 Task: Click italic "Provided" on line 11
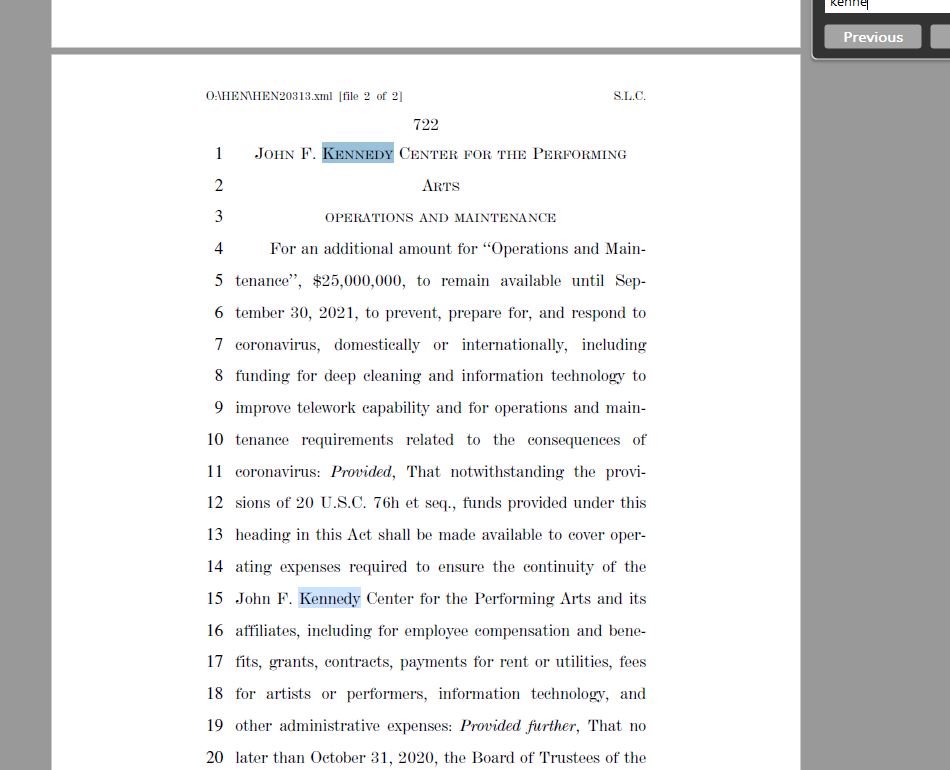tap(362, 471)
